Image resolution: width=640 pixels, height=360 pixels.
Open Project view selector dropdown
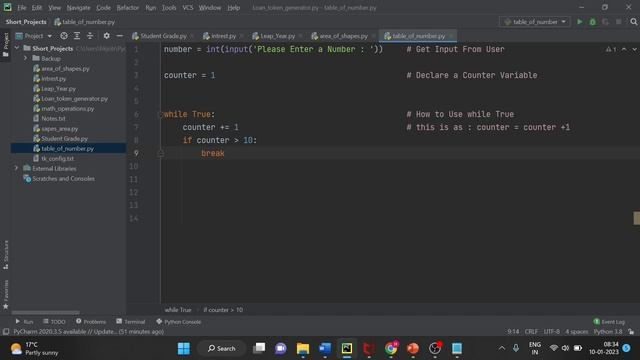tap(34, 36)
